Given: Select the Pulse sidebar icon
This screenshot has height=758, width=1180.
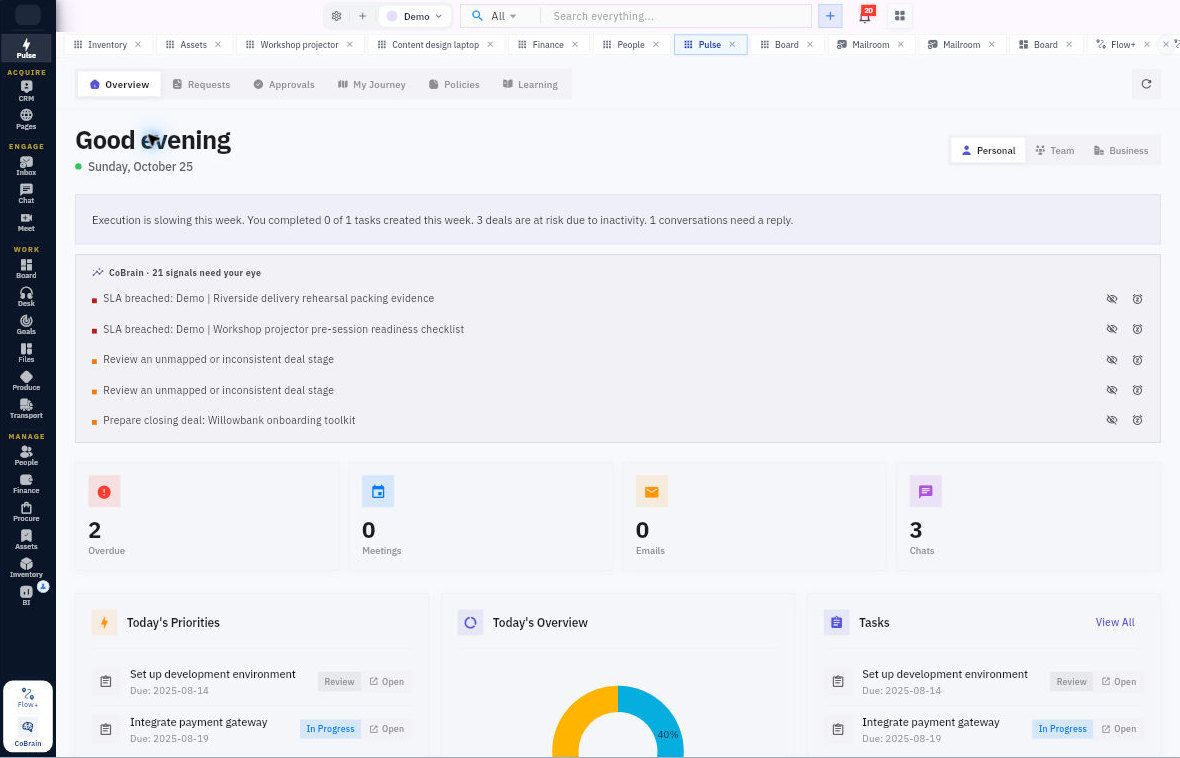Looking at the screenshot, I should pos(26,48).
